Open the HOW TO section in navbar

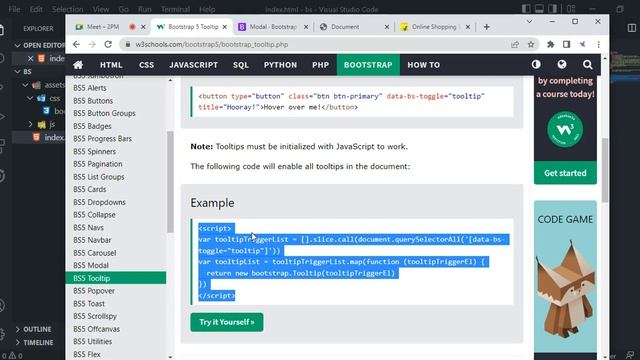pos(424,65)
